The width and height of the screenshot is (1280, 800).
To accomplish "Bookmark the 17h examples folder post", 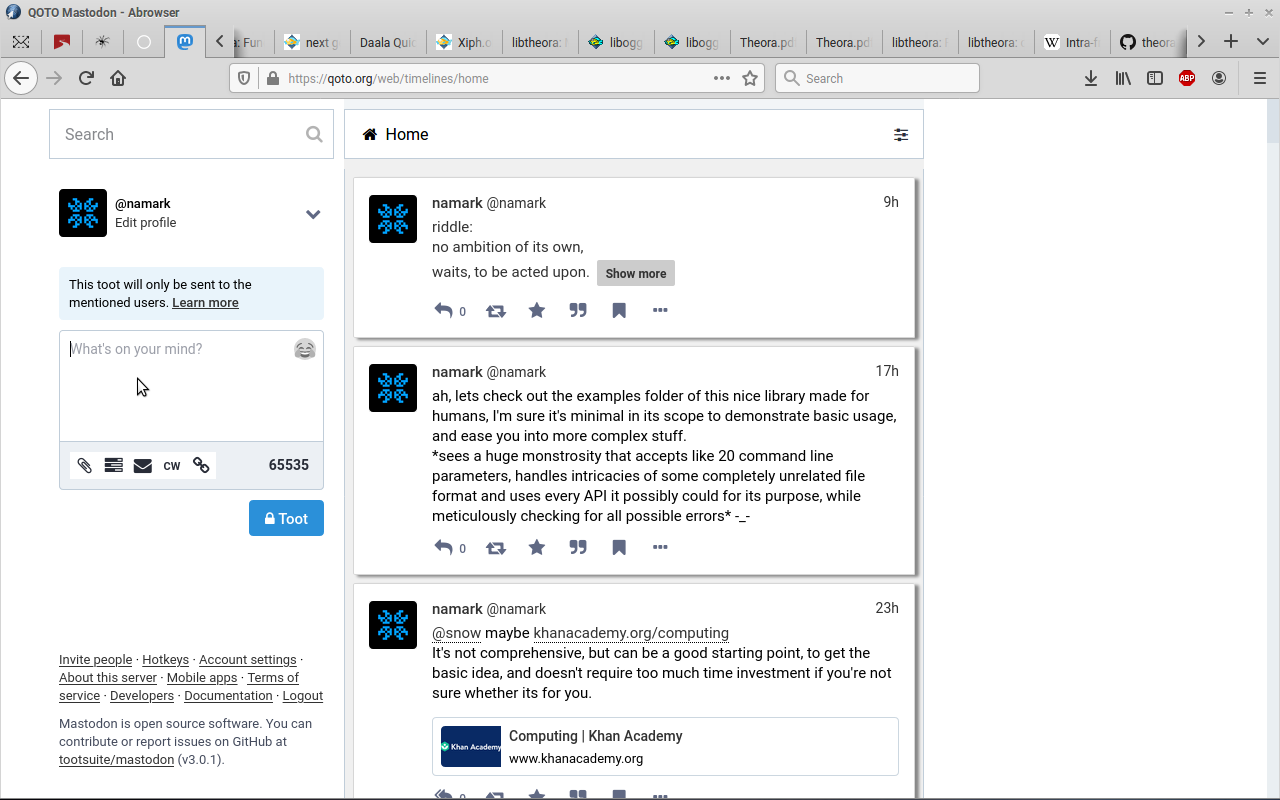I will click(x=619, y=548).
